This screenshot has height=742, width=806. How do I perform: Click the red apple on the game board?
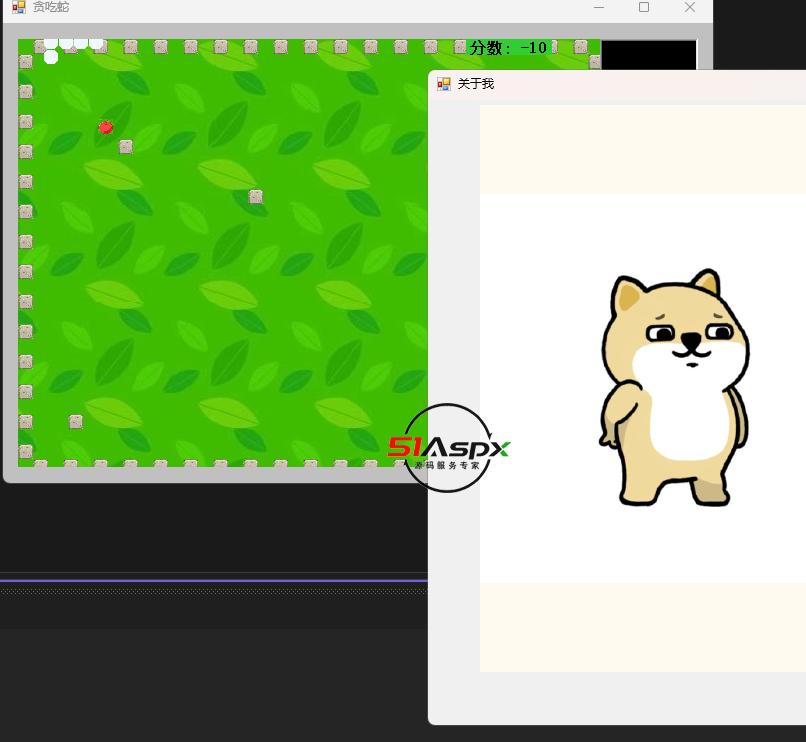tap(106, 127)
